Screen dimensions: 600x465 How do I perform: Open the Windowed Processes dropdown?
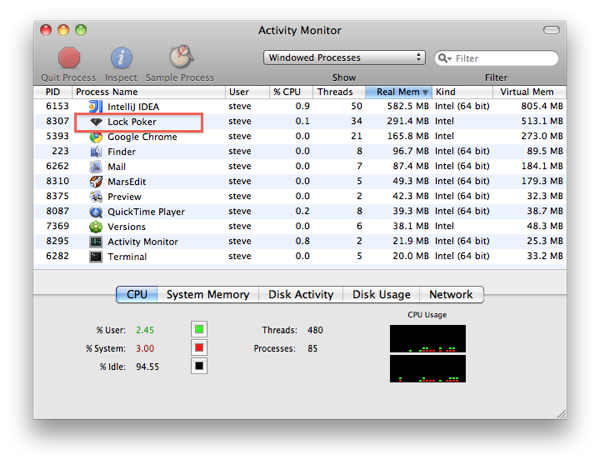[344, 58]
